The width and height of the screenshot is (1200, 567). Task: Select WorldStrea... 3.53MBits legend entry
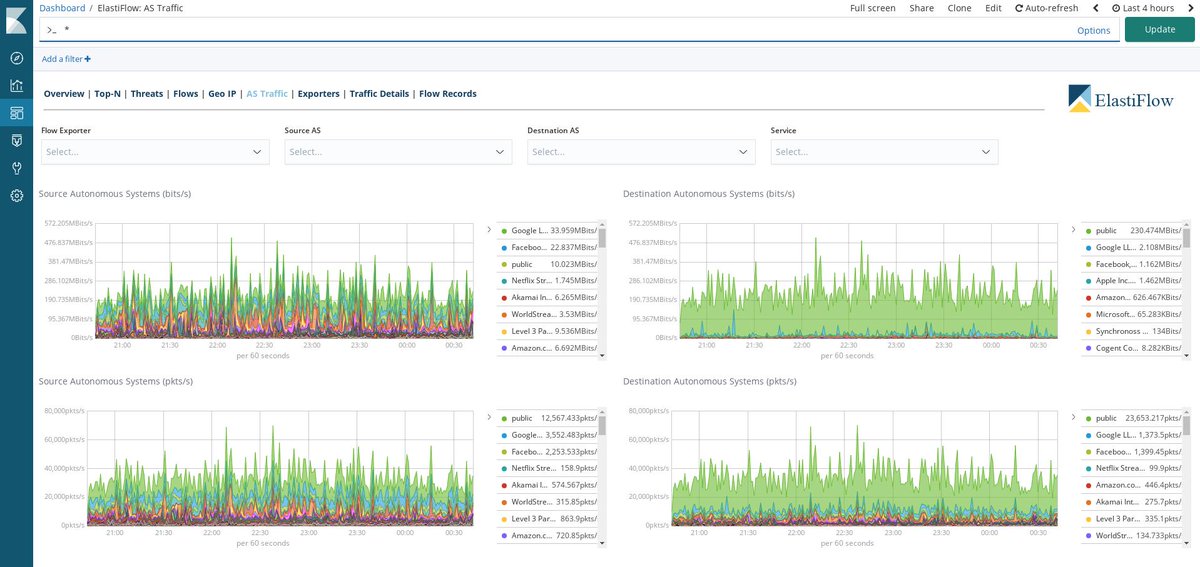(x=547, y=314)
